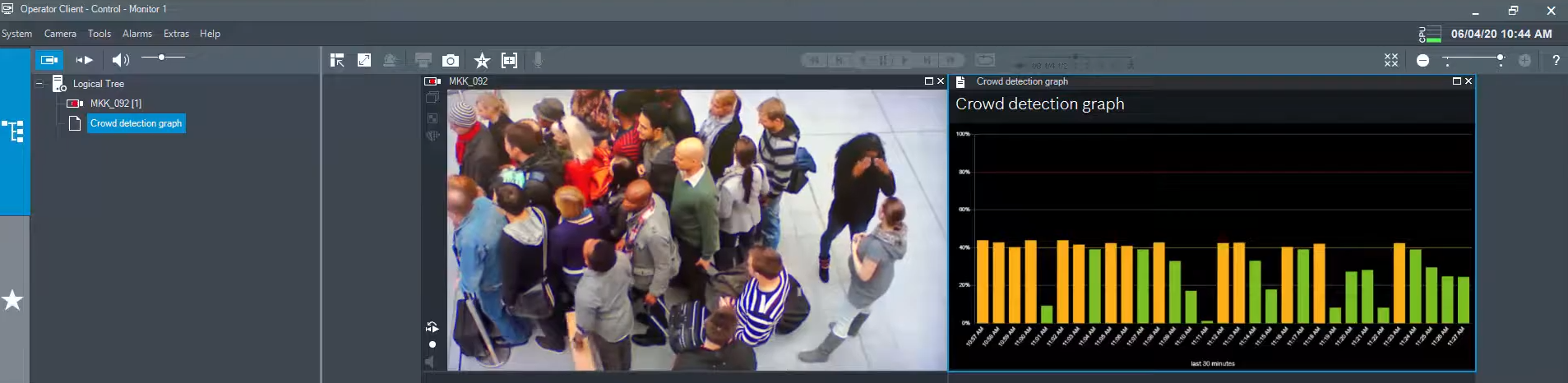Open the Tools menu
The width and height of the screenshot is (1568, 383).
point(99,34)
